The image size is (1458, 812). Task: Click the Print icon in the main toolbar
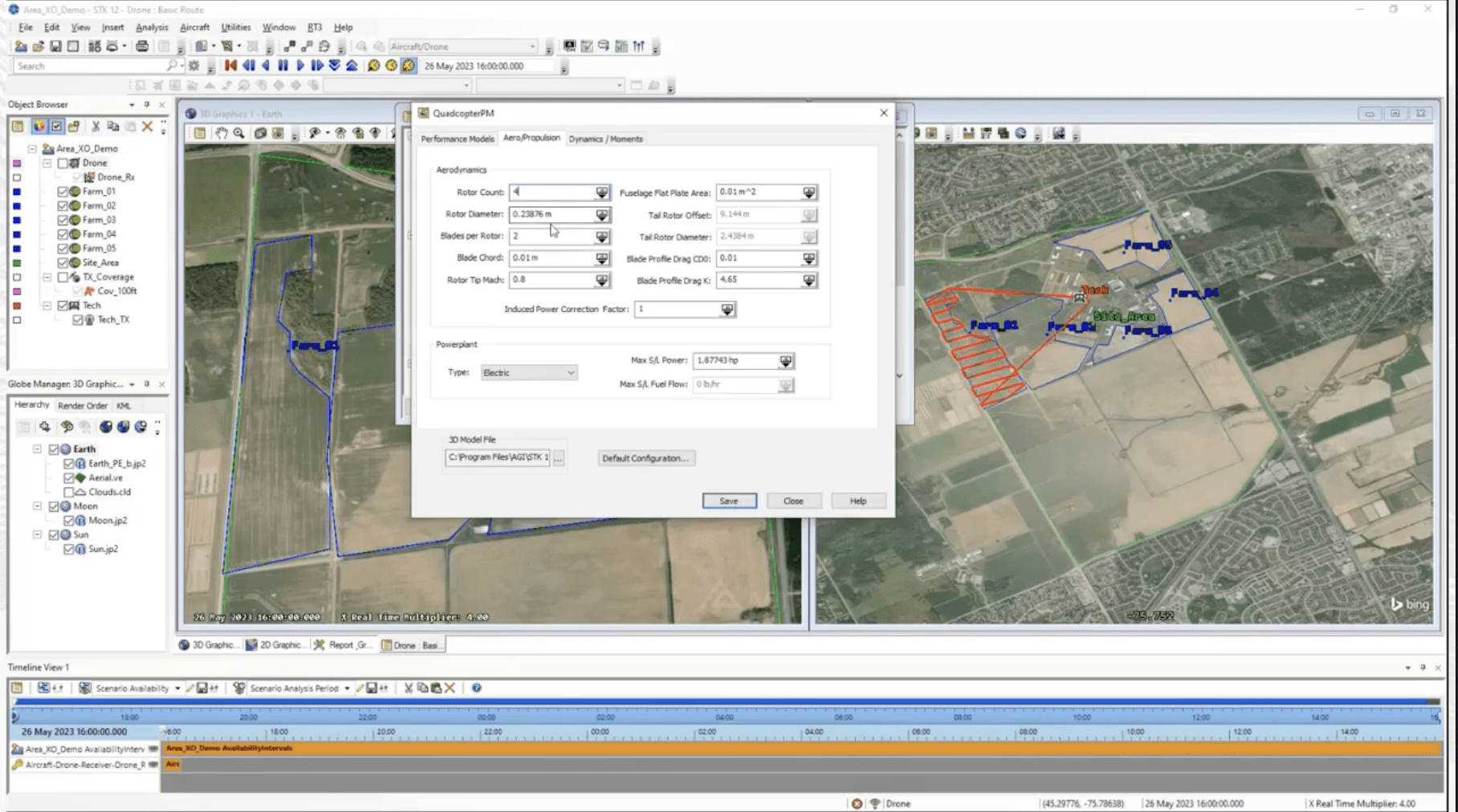[141, 46]
